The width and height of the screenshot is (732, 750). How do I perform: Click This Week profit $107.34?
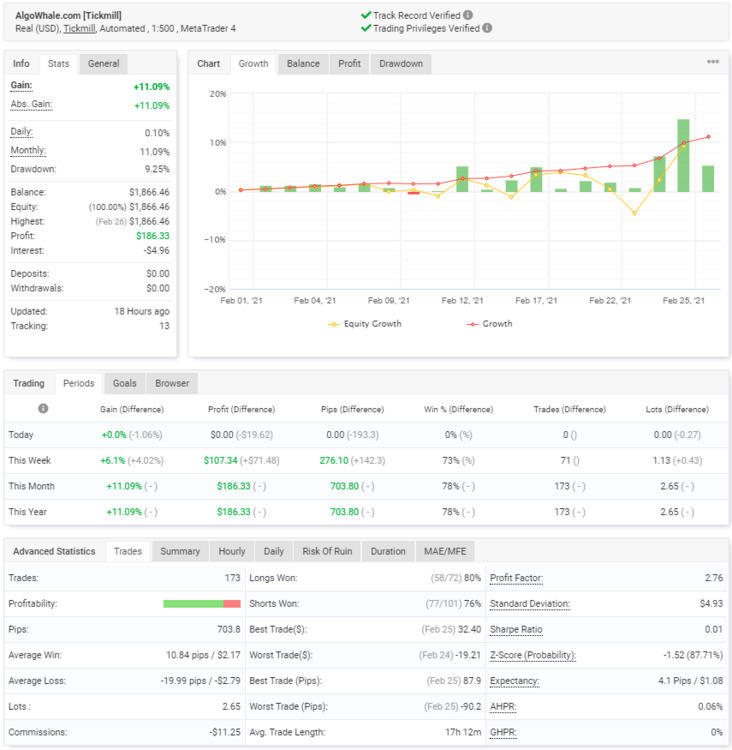tap(221, 461)
